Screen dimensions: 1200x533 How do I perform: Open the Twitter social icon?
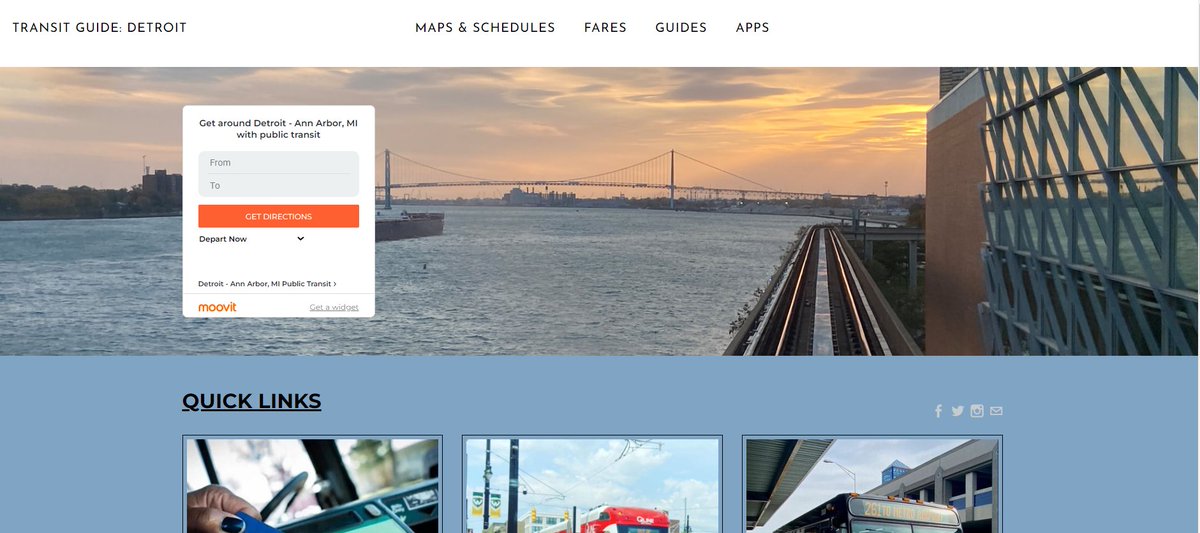click(958, 411)
